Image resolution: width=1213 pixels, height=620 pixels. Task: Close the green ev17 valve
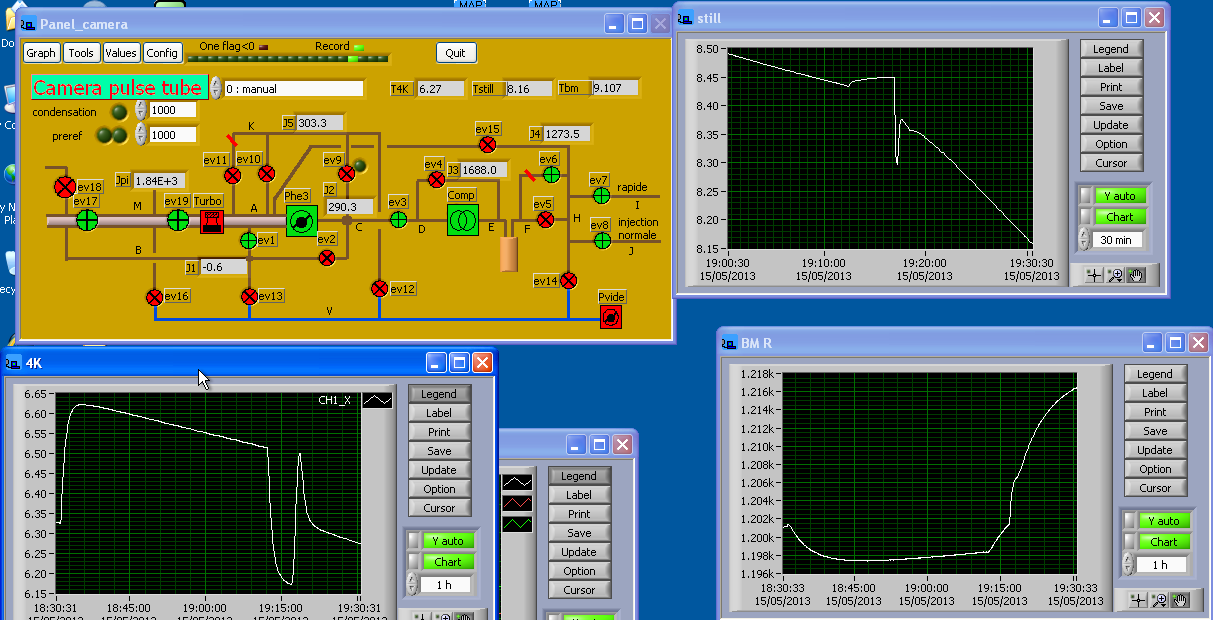point(87,219)
